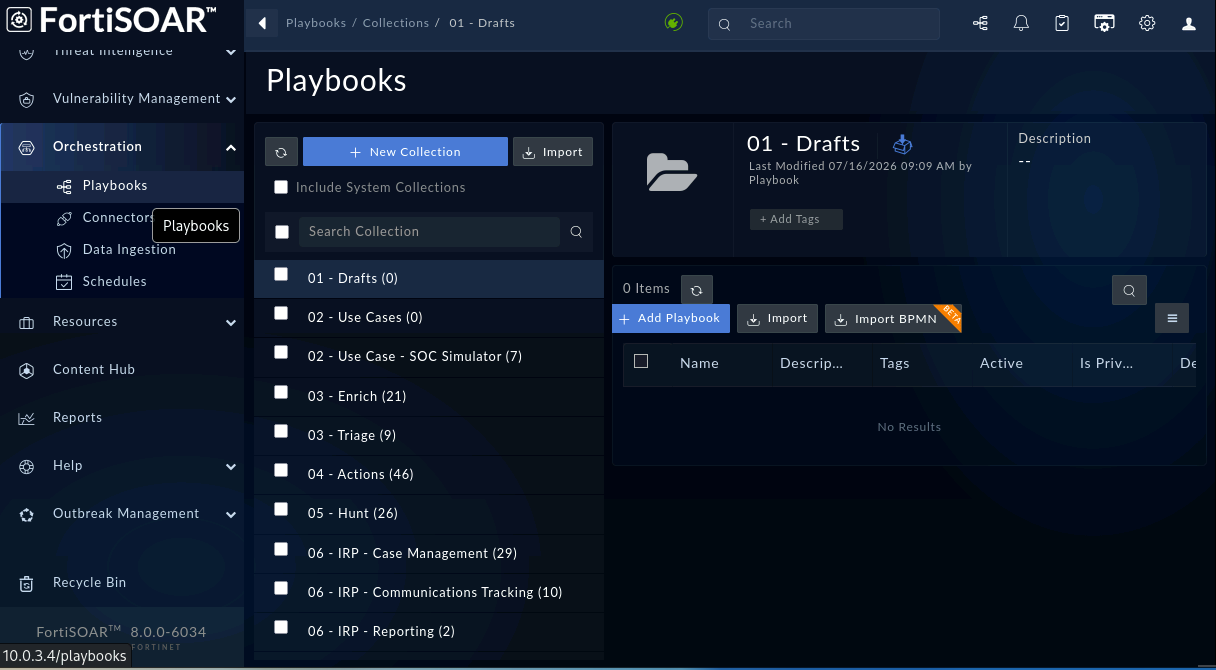Open the system settings gear
Screen dimensions: 1216x670
click(x=1147, y=23)
